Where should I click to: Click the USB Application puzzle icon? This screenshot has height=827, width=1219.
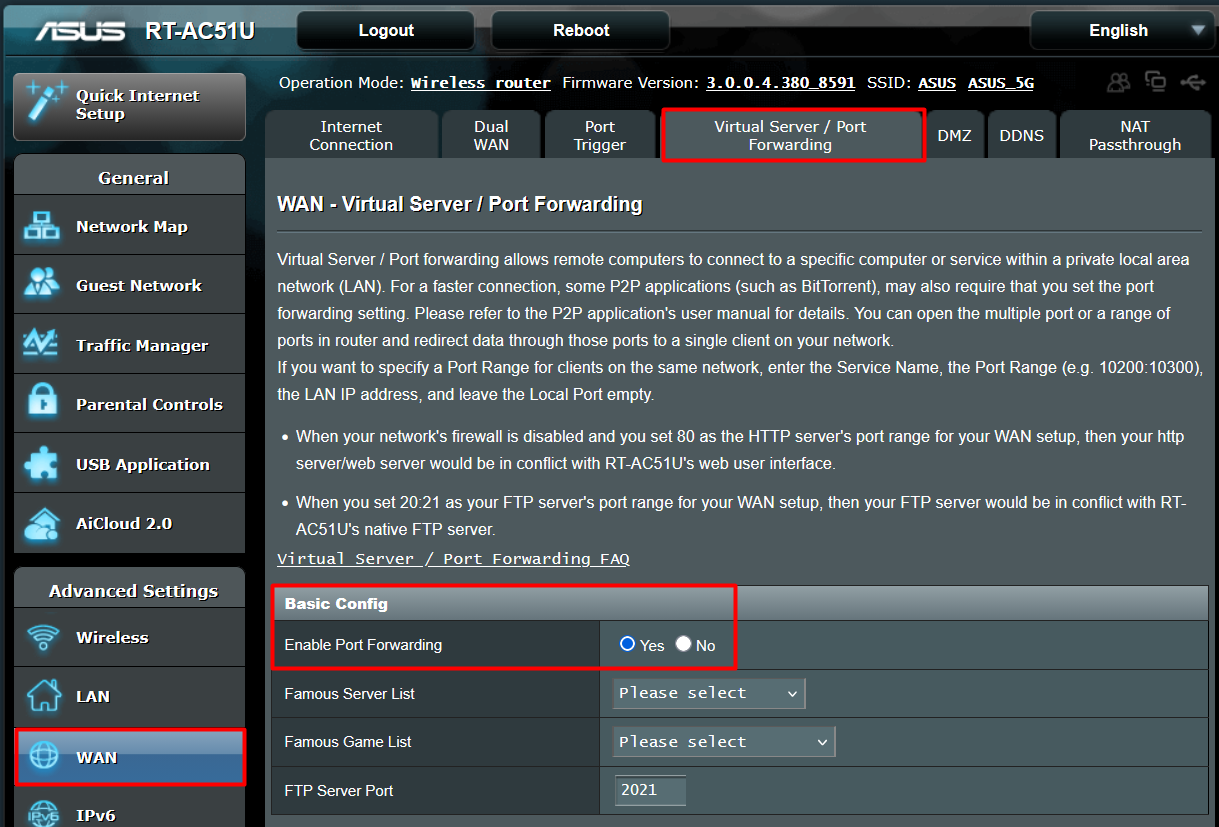tap(43, 464)
